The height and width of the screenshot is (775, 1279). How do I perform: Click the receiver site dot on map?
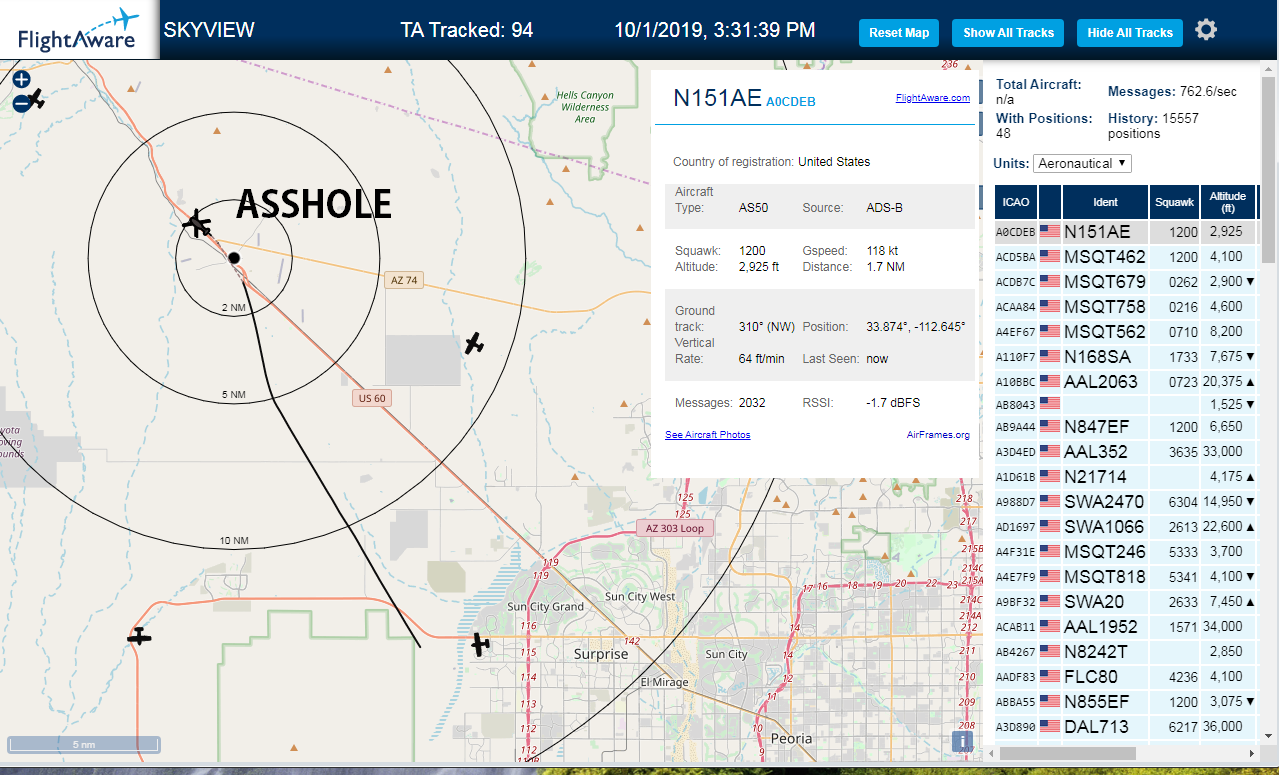234,258
